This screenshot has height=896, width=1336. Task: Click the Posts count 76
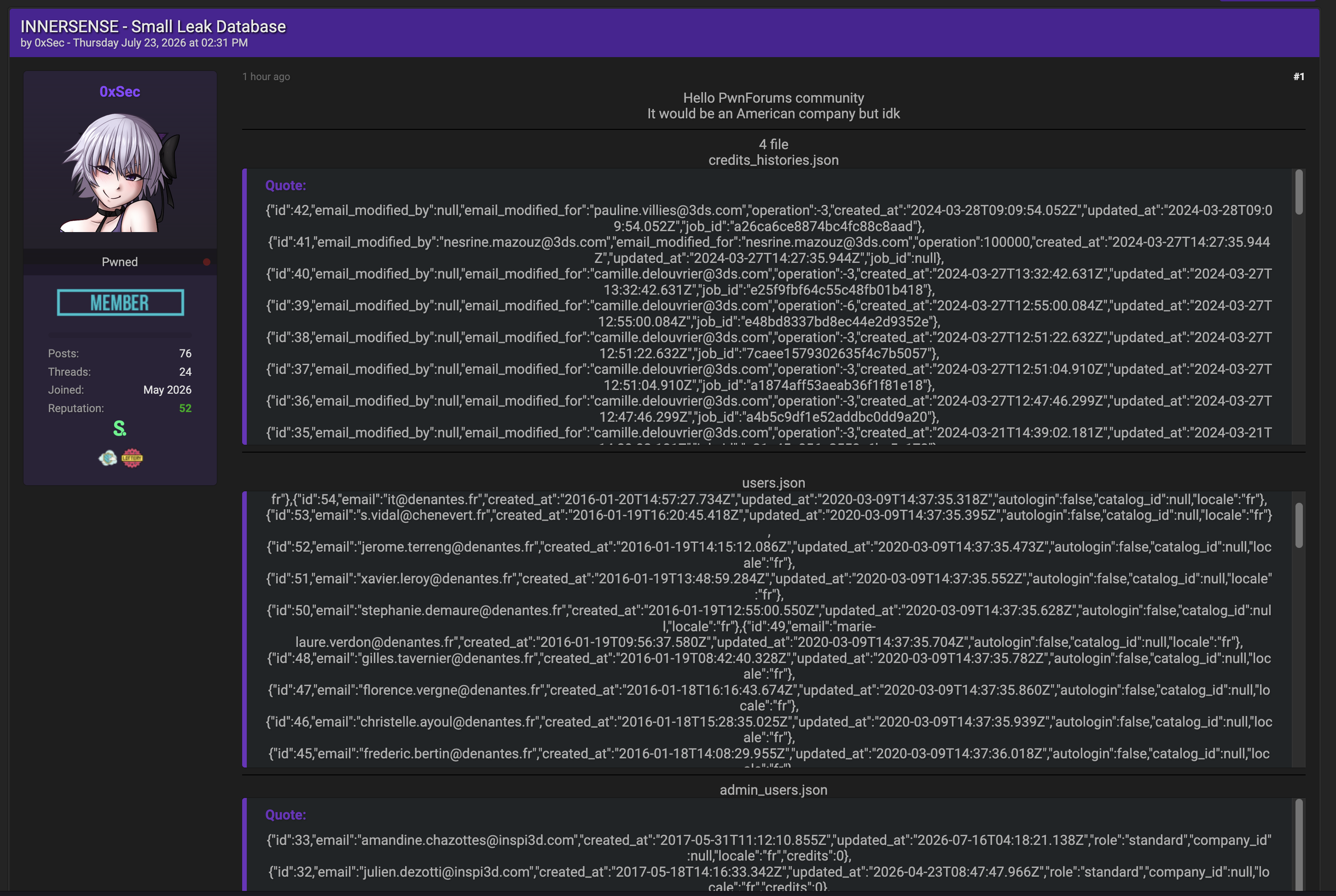(x=185, y=354)
